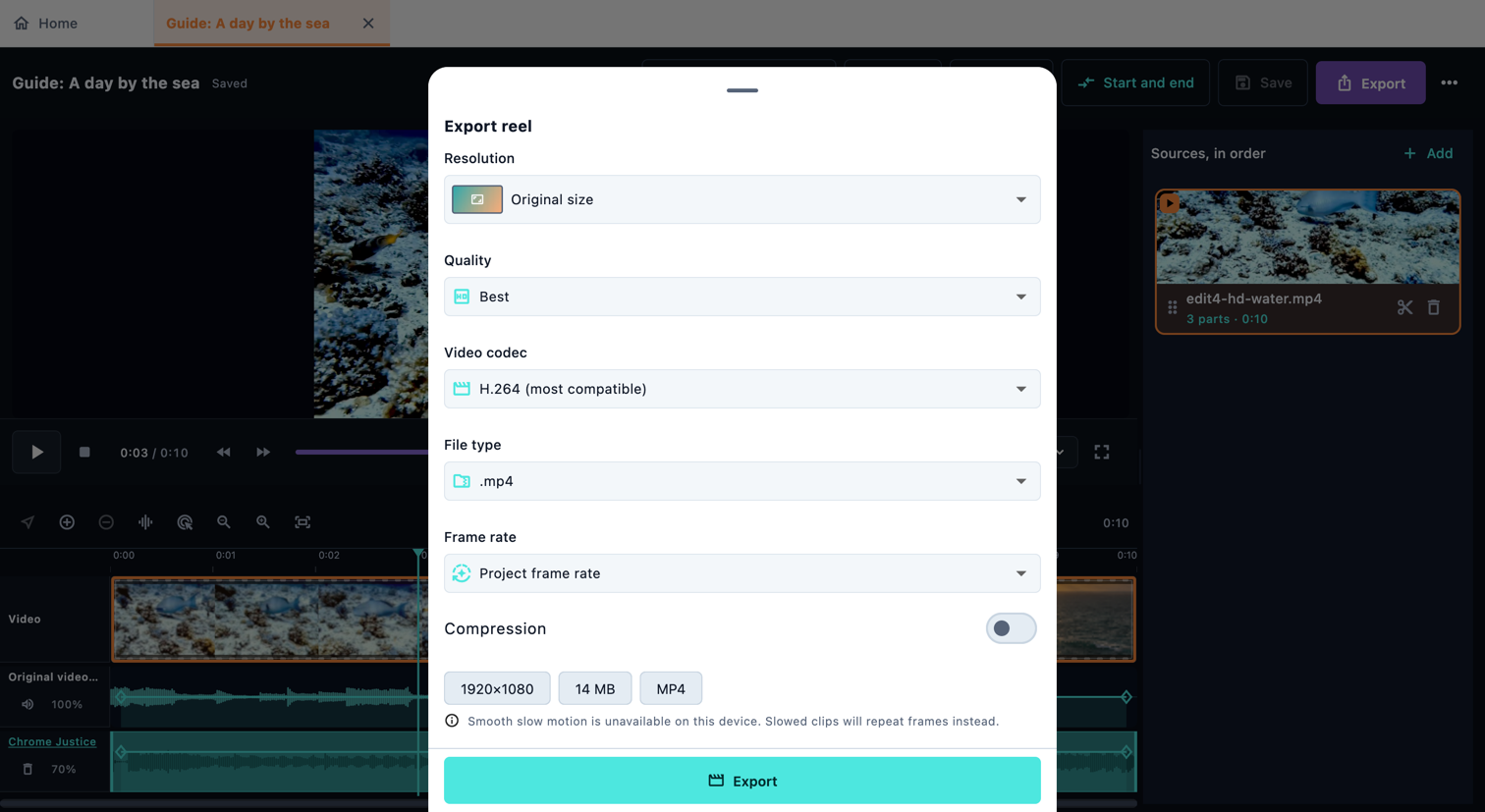The image size is (1485, 812).
Task: Click the 70% volume value
Action: point(64,770)
